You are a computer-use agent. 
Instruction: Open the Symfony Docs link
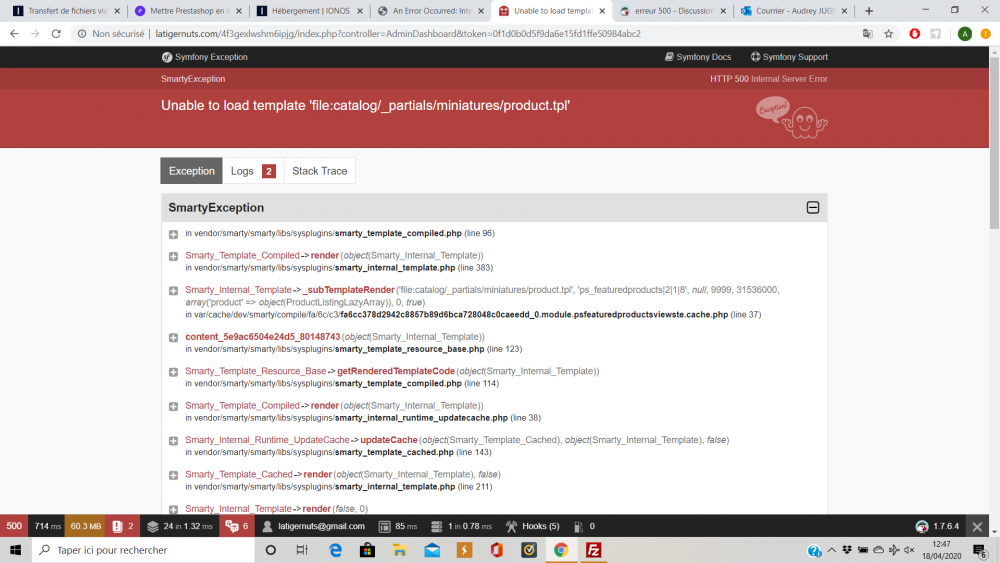pos(698,57)
